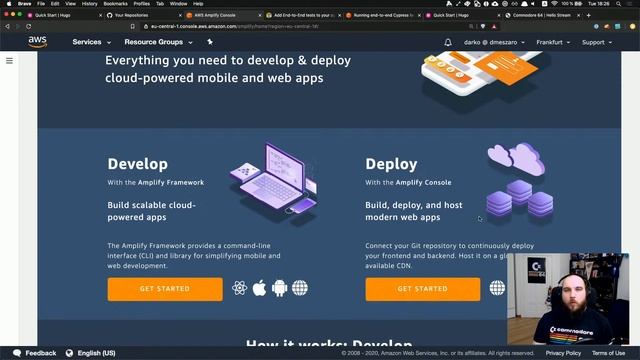Screen dimensions: 640x360
Task: Open the Brave menu in menu bar
Action: (24, 4)
